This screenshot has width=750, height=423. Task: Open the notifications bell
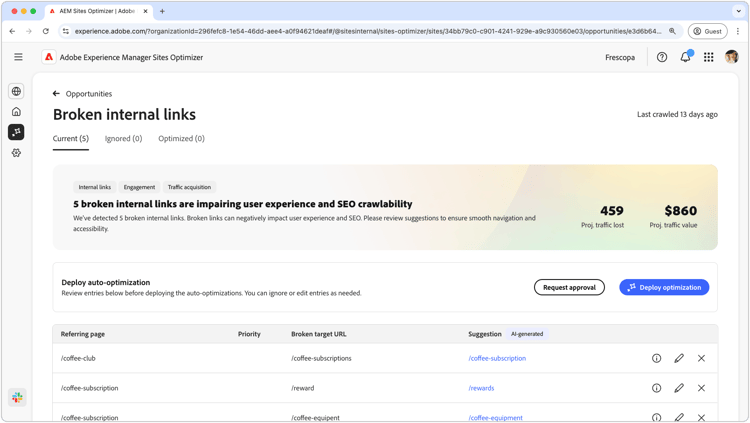[685, 57]
